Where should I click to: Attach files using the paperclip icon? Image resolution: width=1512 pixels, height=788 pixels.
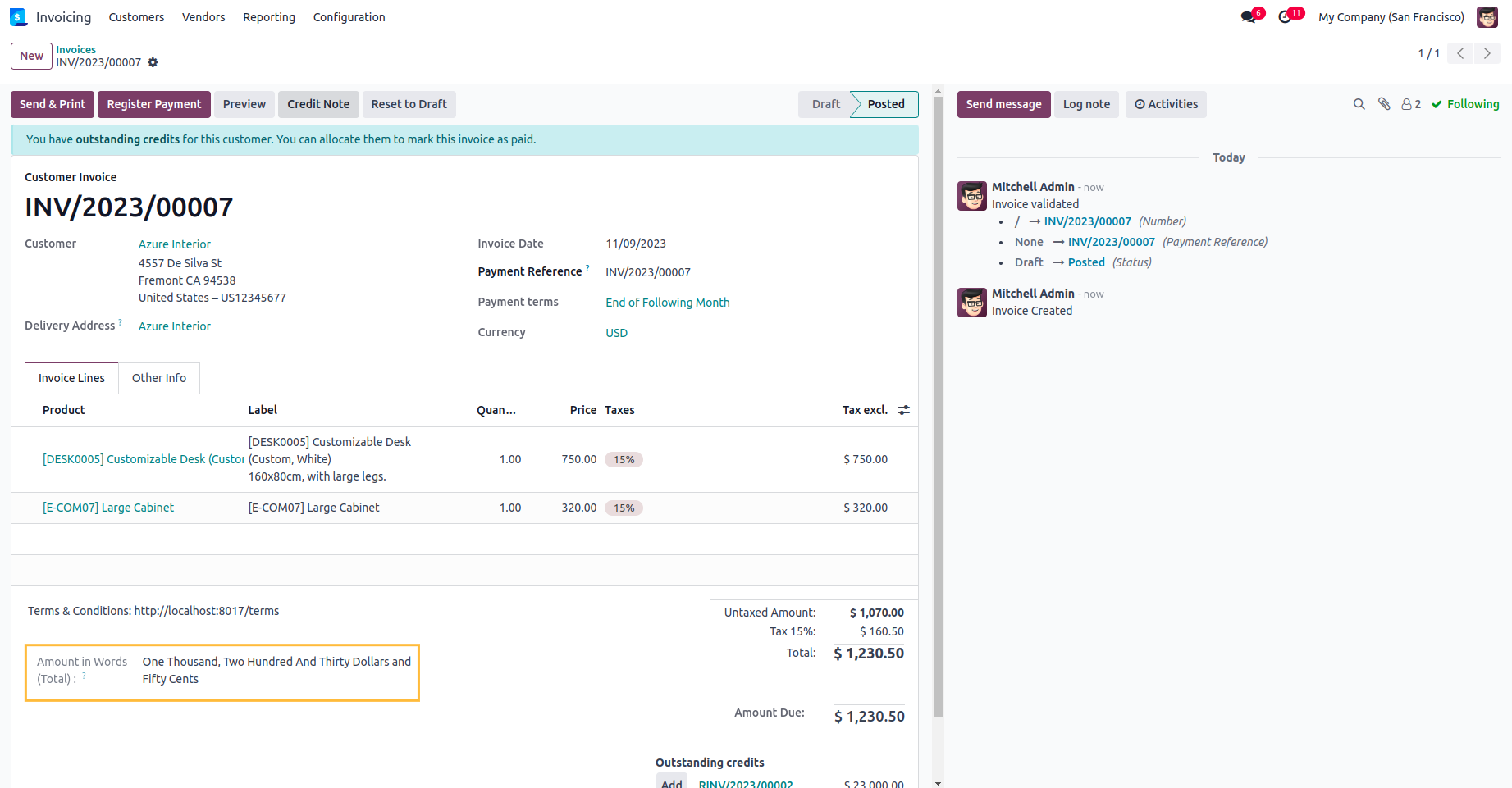1384,104
